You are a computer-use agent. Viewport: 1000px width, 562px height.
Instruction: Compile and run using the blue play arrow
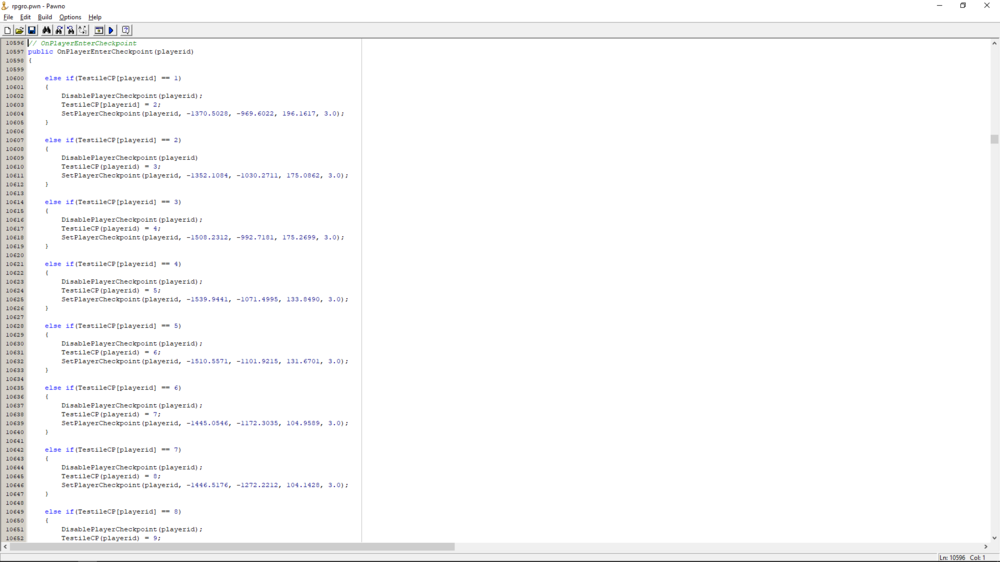click(111, 30)
